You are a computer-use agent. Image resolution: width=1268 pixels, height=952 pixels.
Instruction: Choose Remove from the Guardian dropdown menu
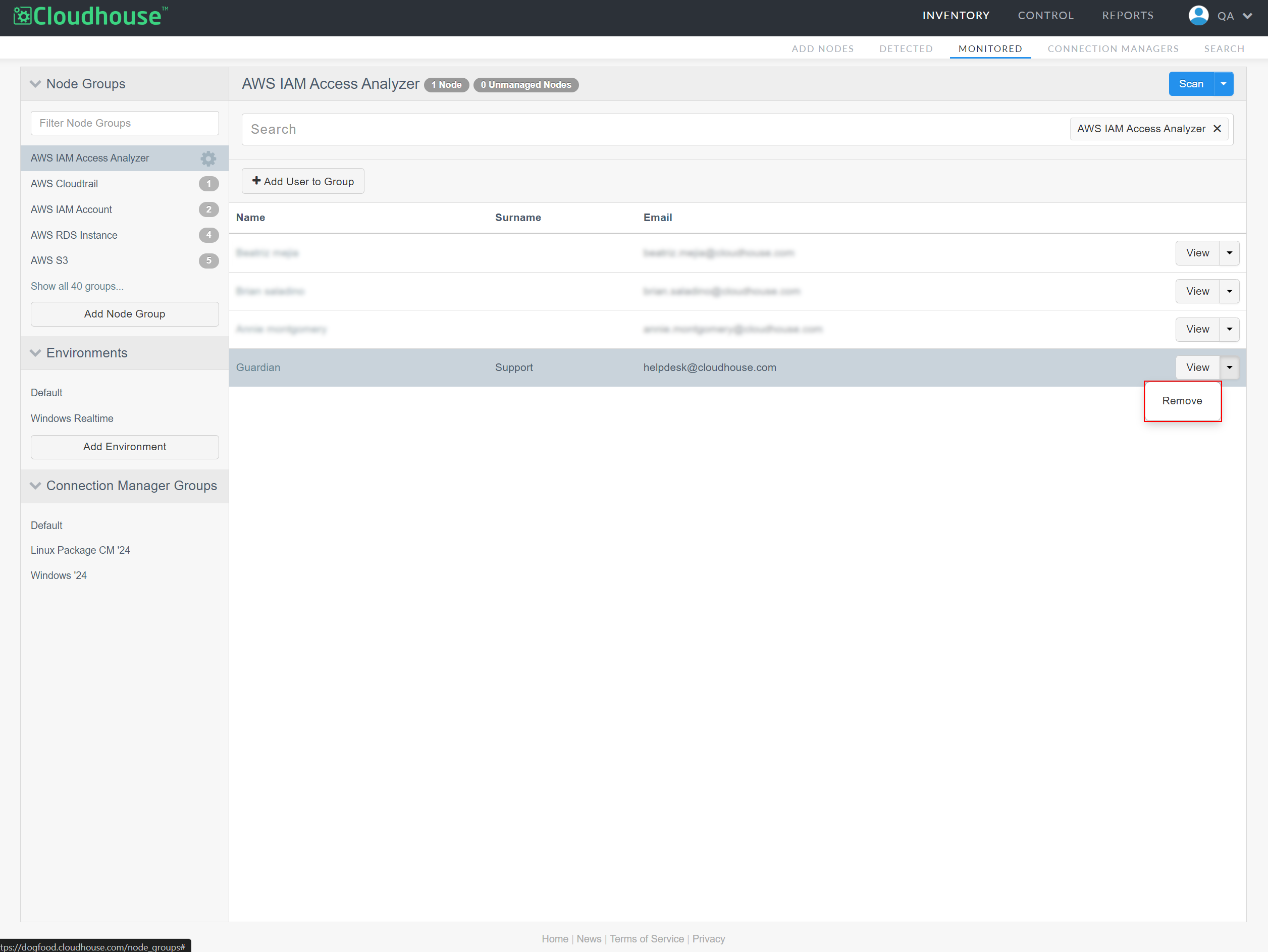pyautogui.click(x=1182, y=401)
